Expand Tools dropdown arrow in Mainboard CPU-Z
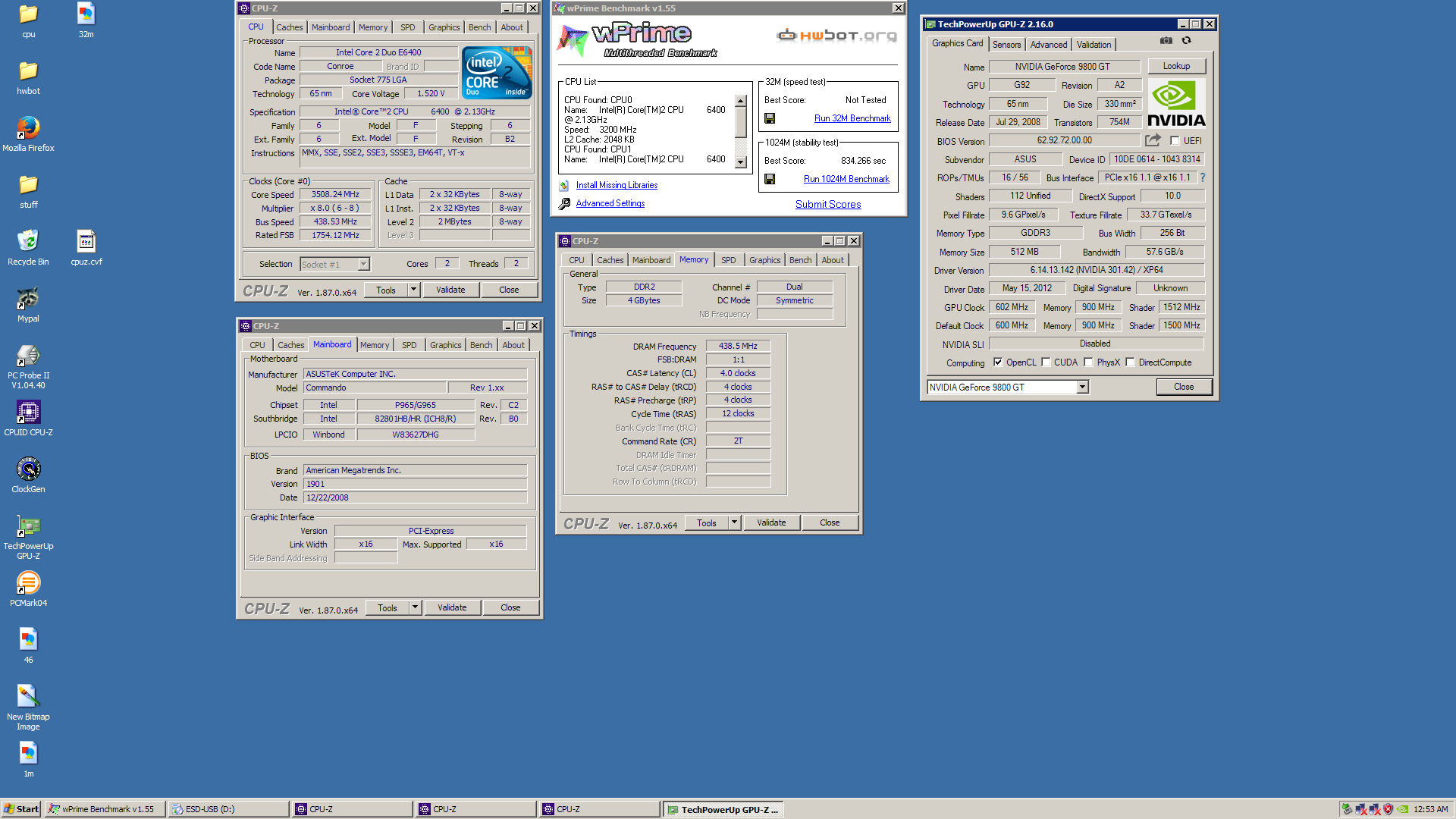 click(415, 607)
